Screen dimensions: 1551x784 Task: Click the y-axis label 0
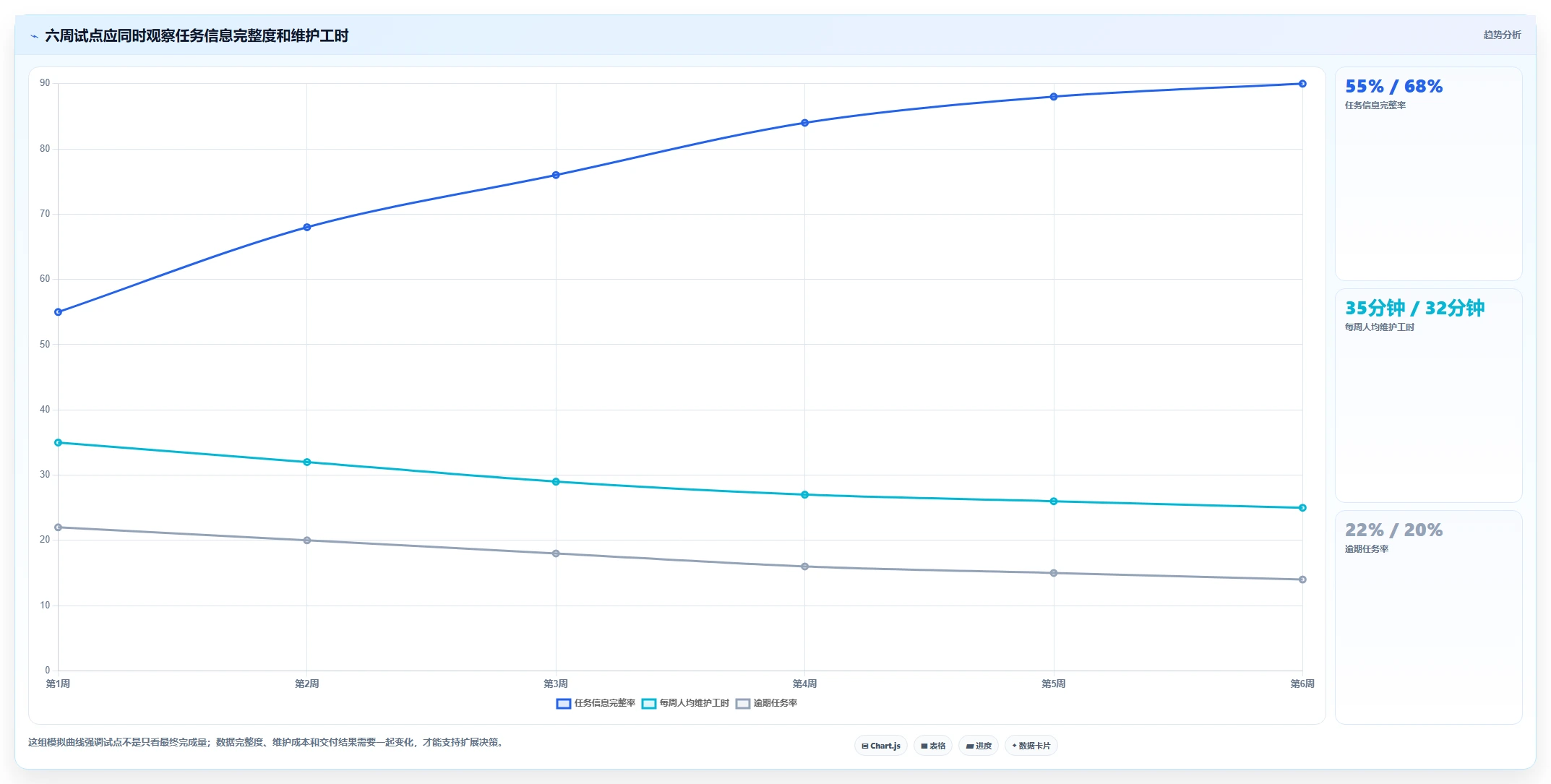pyautogui.click(x=48, y=671)
